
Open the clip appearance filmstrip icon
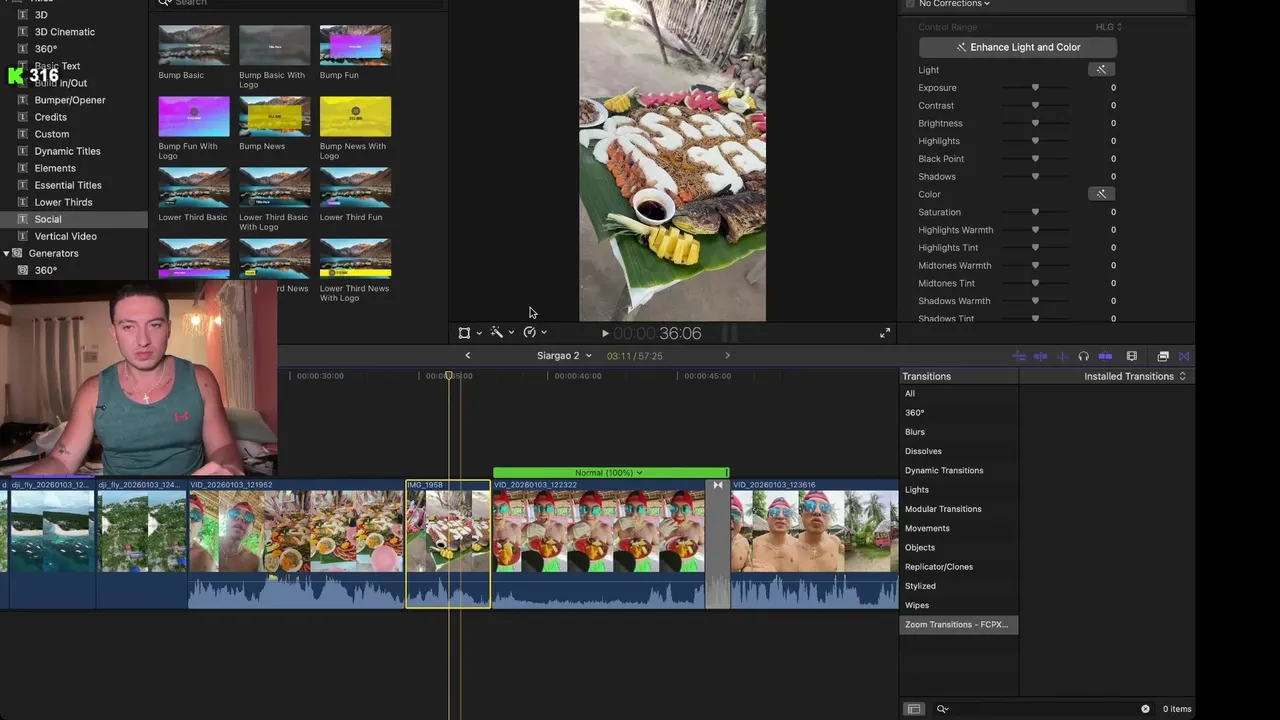1132,356
